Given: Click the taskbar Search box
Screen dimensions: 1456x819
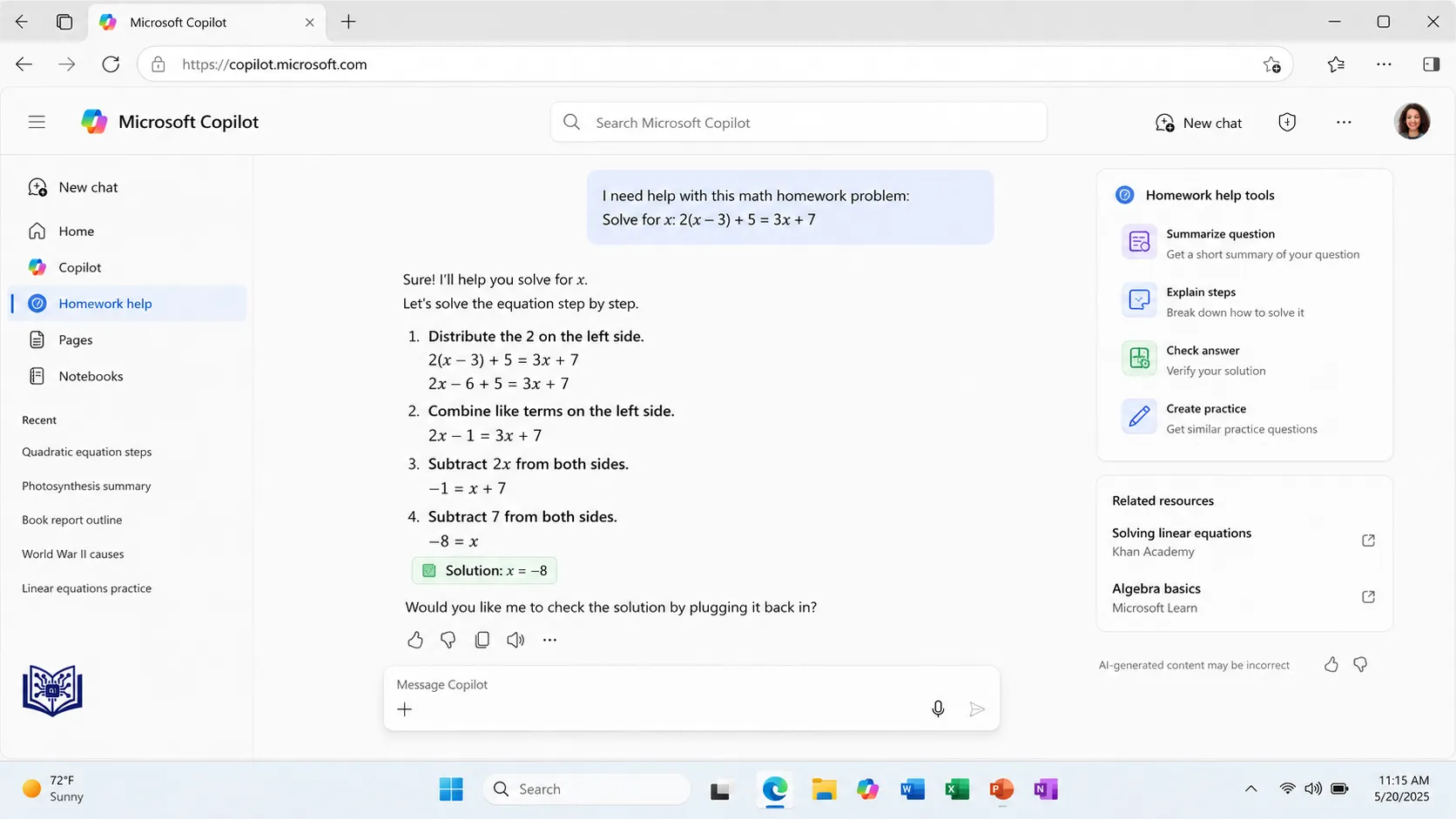Looking at the screenshot, I should (x=586, y=789).
